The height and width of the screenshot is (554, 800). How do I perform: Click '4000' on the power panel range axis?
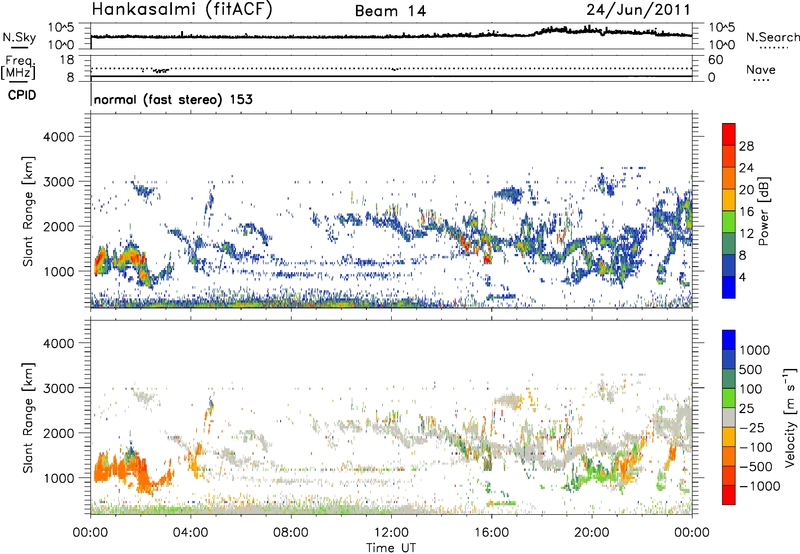(58, 137)
